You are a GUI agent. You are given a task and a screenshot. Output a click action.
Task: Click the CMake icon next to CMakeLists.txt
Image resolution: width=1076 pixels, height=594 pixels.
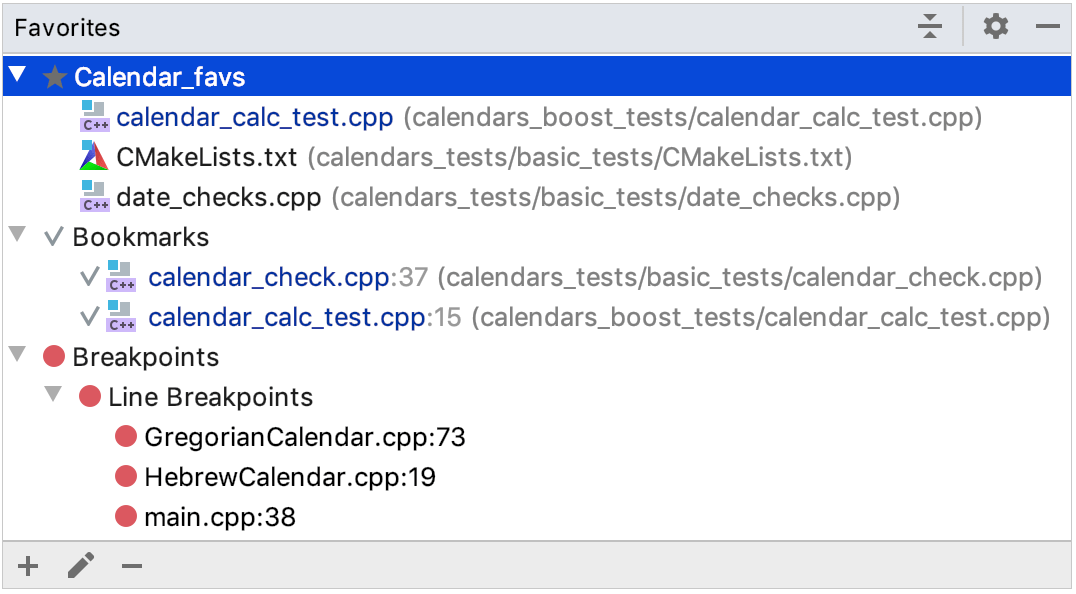94,156
